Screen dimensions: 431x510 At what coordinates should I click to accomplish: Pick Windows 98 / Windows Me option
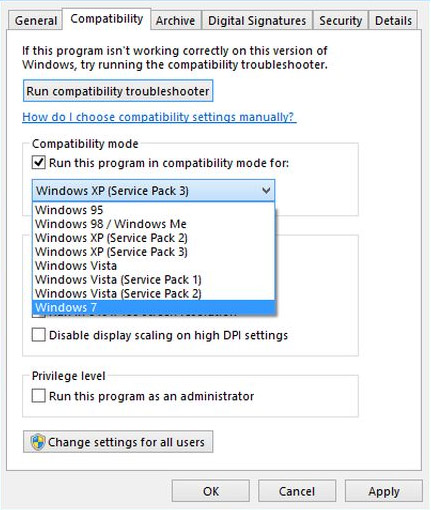(x=154, y=224)
